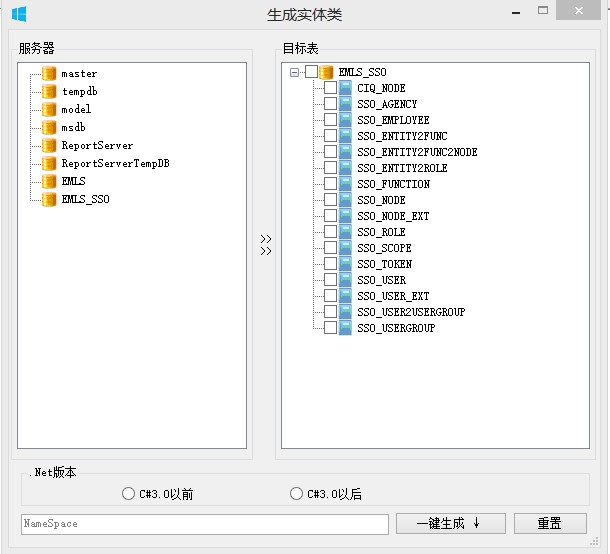This screenshot has height=554, width=610.
Task: Click the SSO_USER_EXT table icon
Action: point(345,296)
